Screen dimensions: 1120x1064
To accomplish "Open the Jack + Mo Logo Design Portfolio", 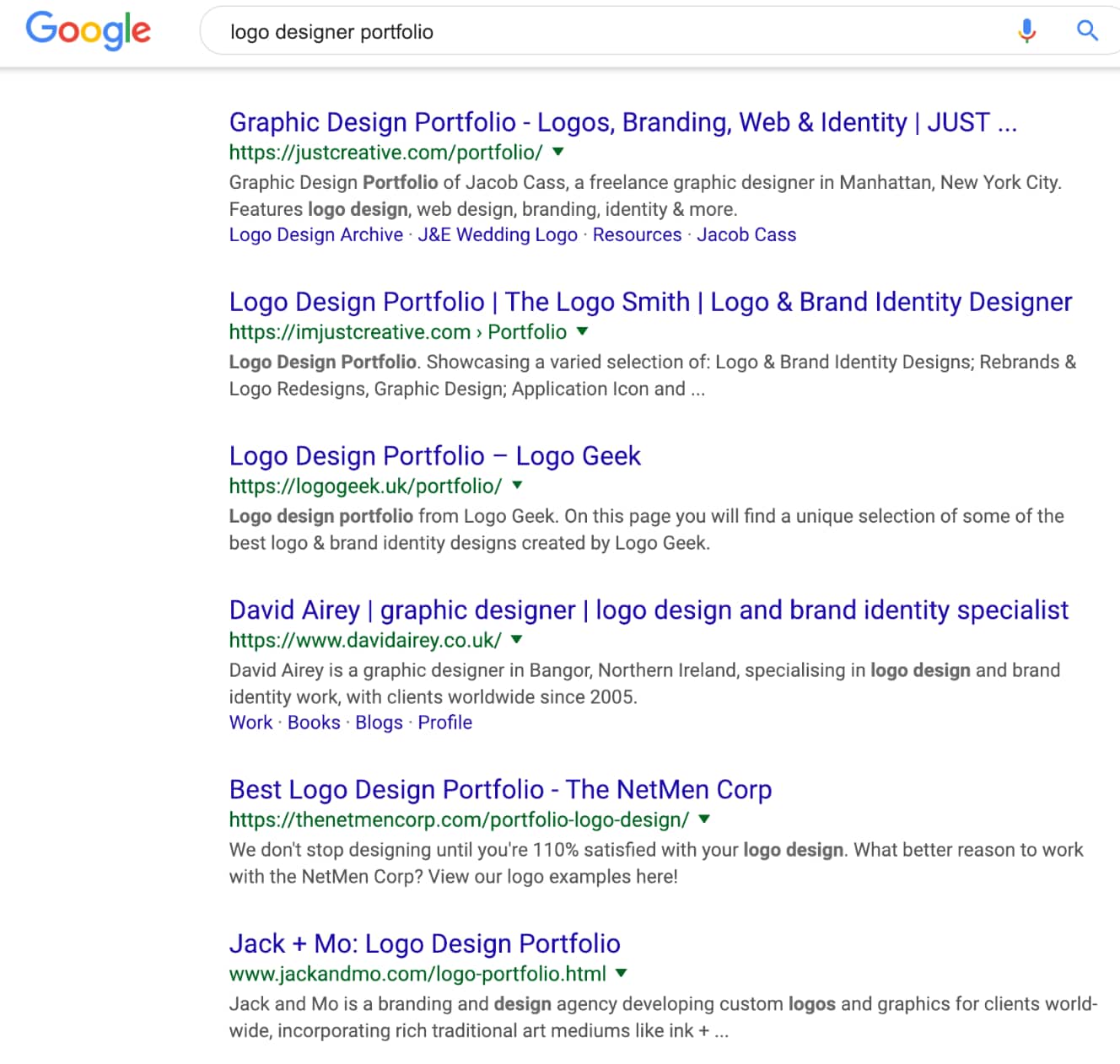I will point(424,943).
